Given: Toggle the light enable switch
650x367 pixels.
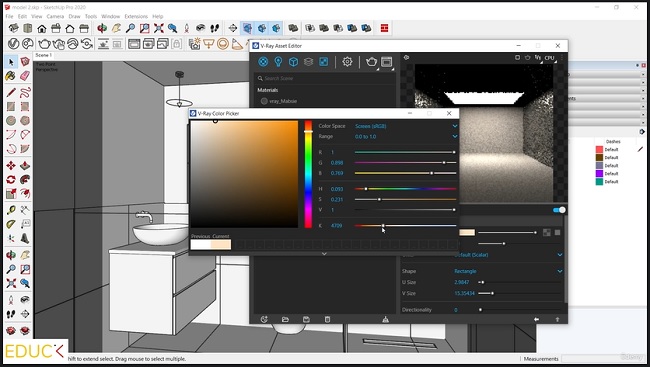Looking at the screenshot, I should (x=559, y=210).
